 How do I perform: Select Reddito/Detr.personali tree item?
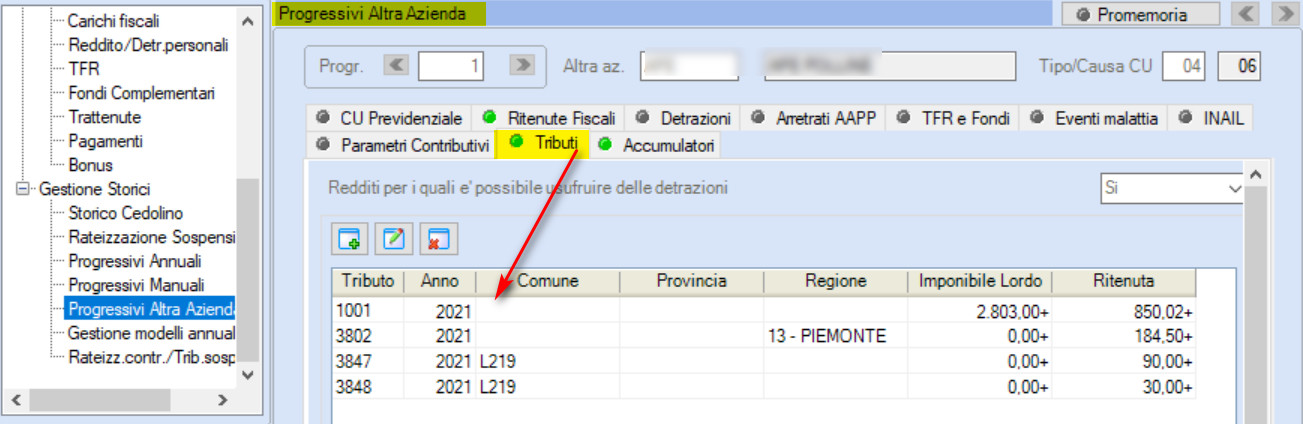(149, 45)
